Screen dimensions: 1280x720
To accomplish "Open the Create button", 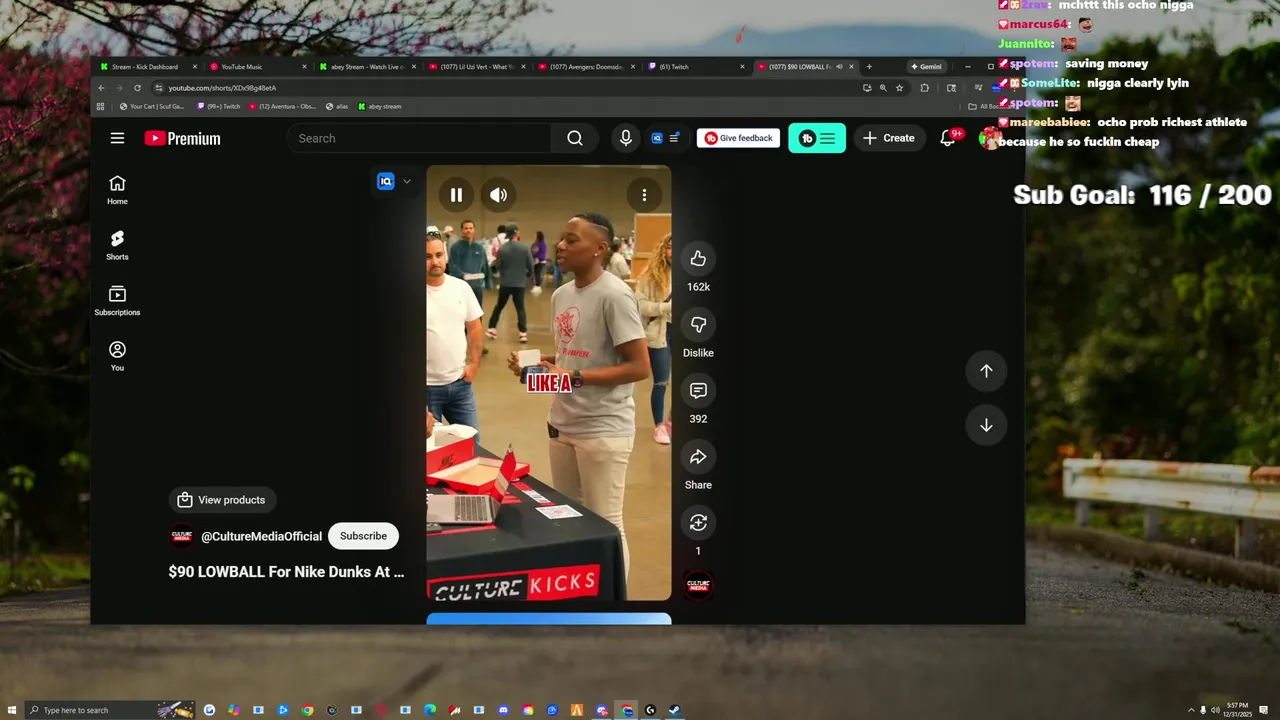I will (889, 138).
